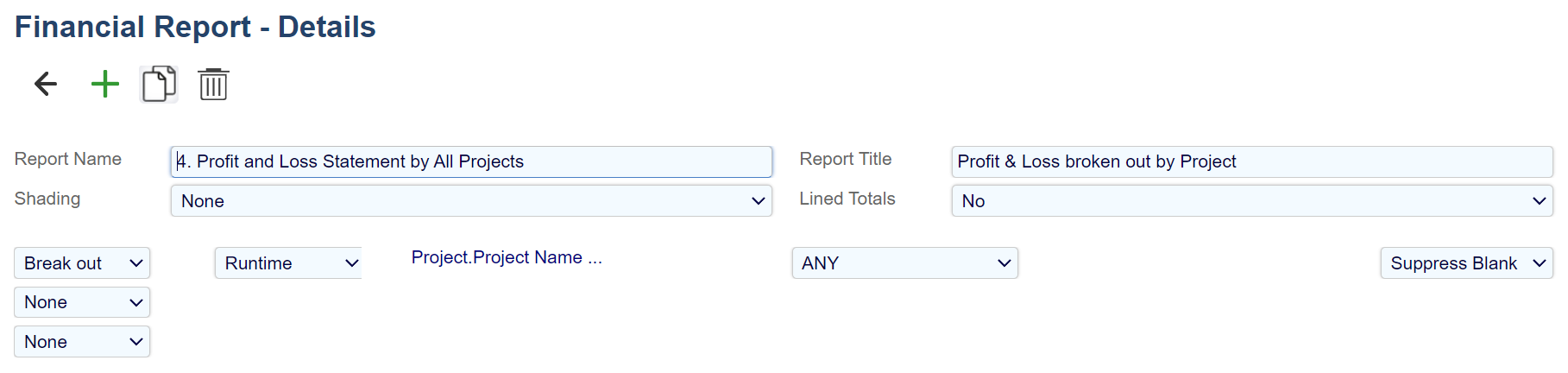Click the Shading label
The image size is (1568, 373).
click(47, 199)
